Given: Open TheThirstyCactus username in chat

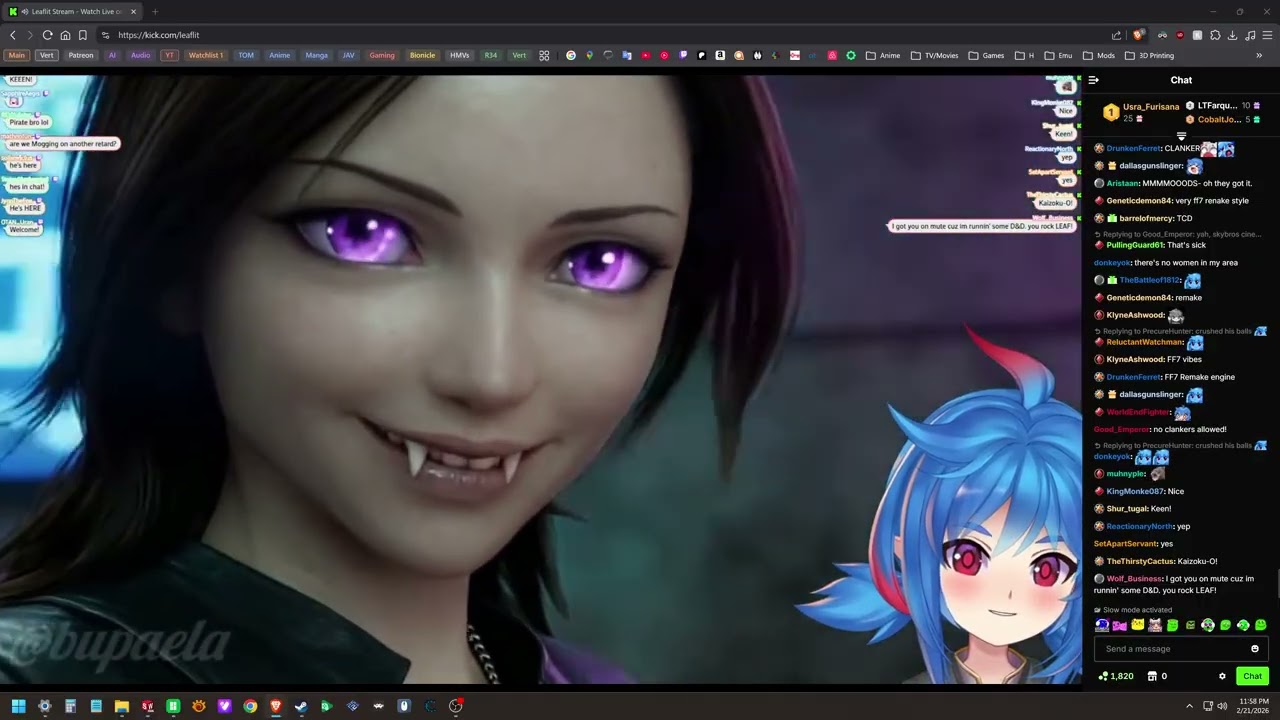Looking at the screenshot, I should pyautogui.click(x=1140, y=561).
